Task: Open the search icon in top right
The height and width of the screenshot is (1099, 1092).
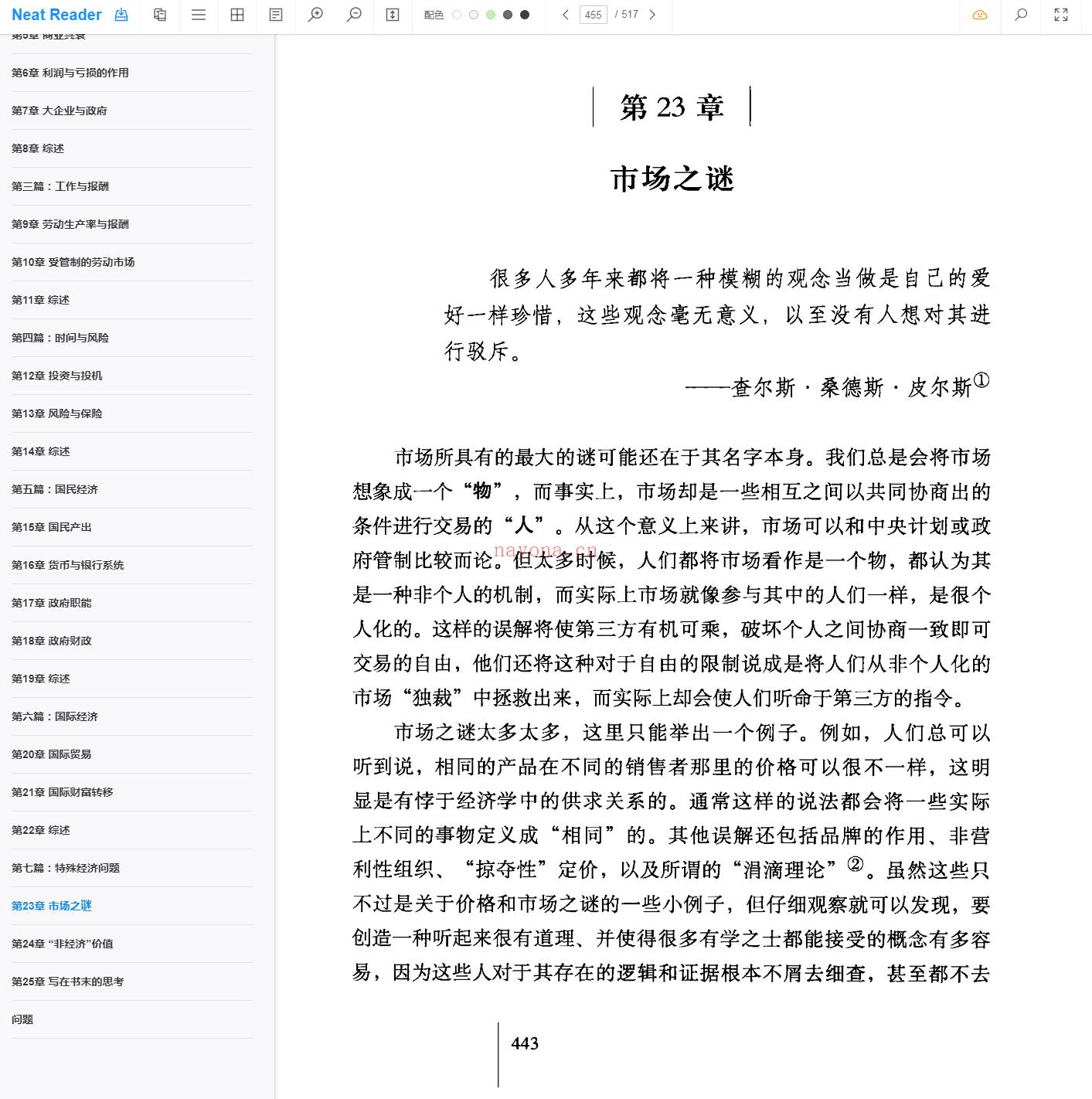Action: [1021, 15]
